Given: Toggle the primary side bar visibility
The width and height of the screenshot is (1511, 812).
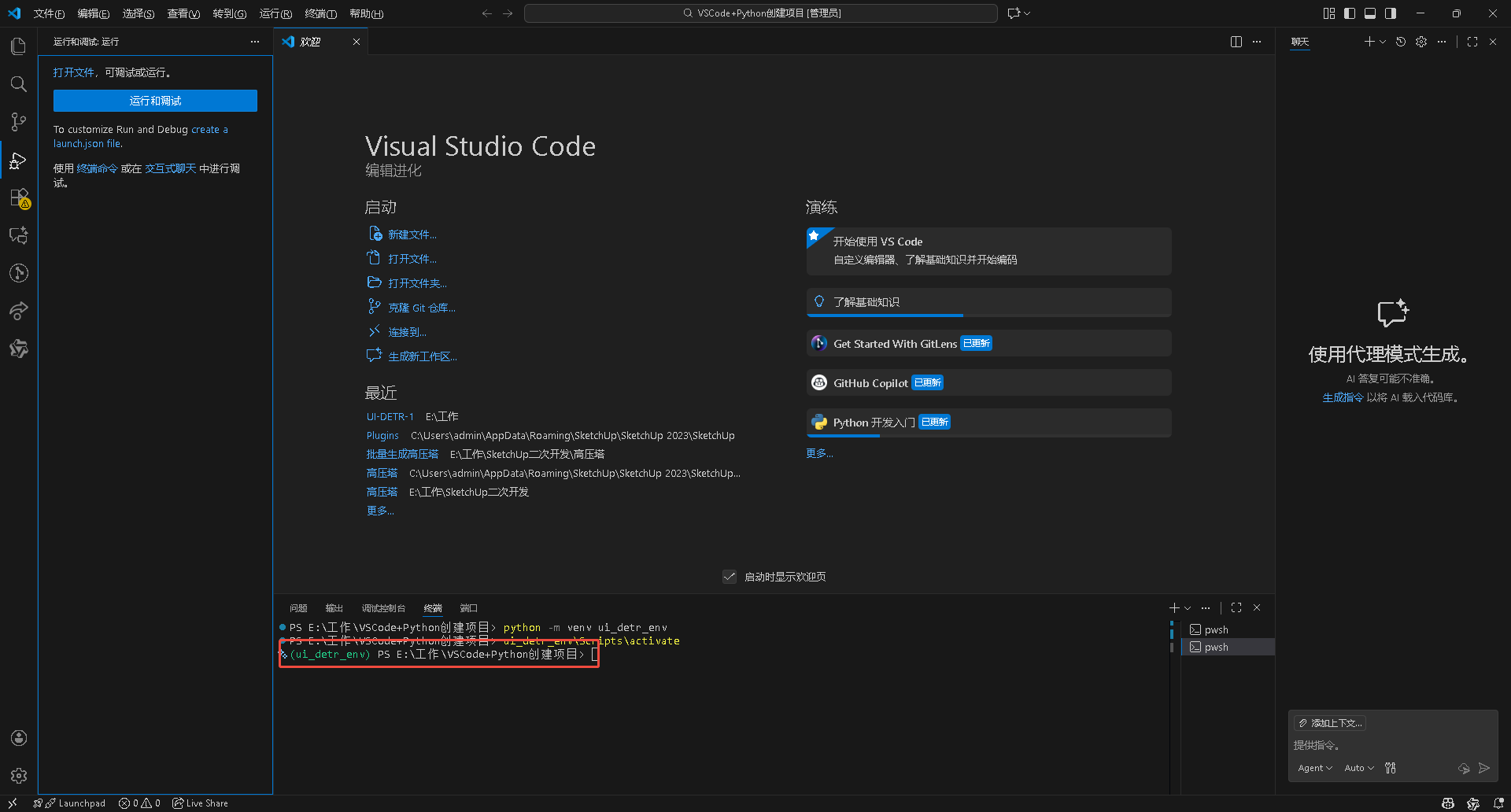Looking at the screenshot, I should [1350, 13].
